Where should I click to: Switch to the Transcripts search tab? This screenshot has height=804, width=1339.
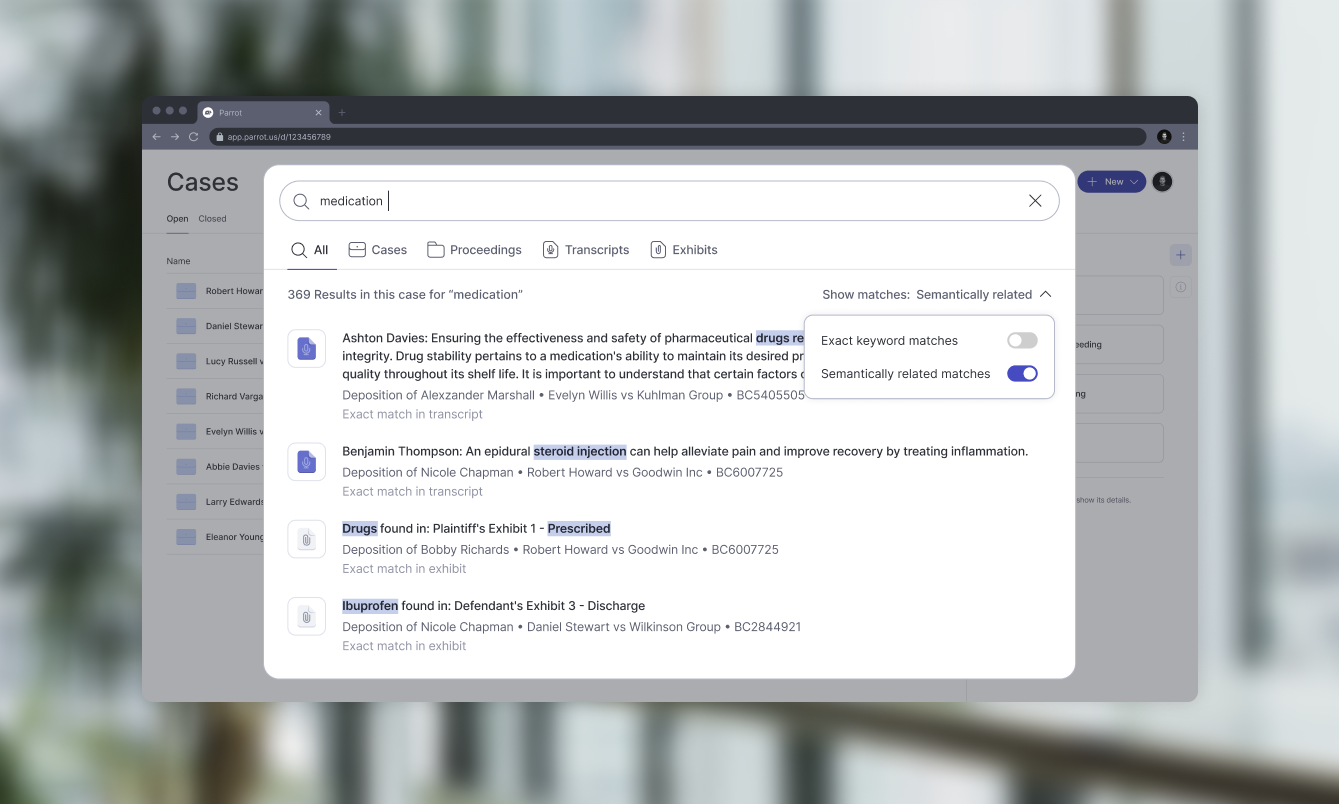(x=586, y=250)
